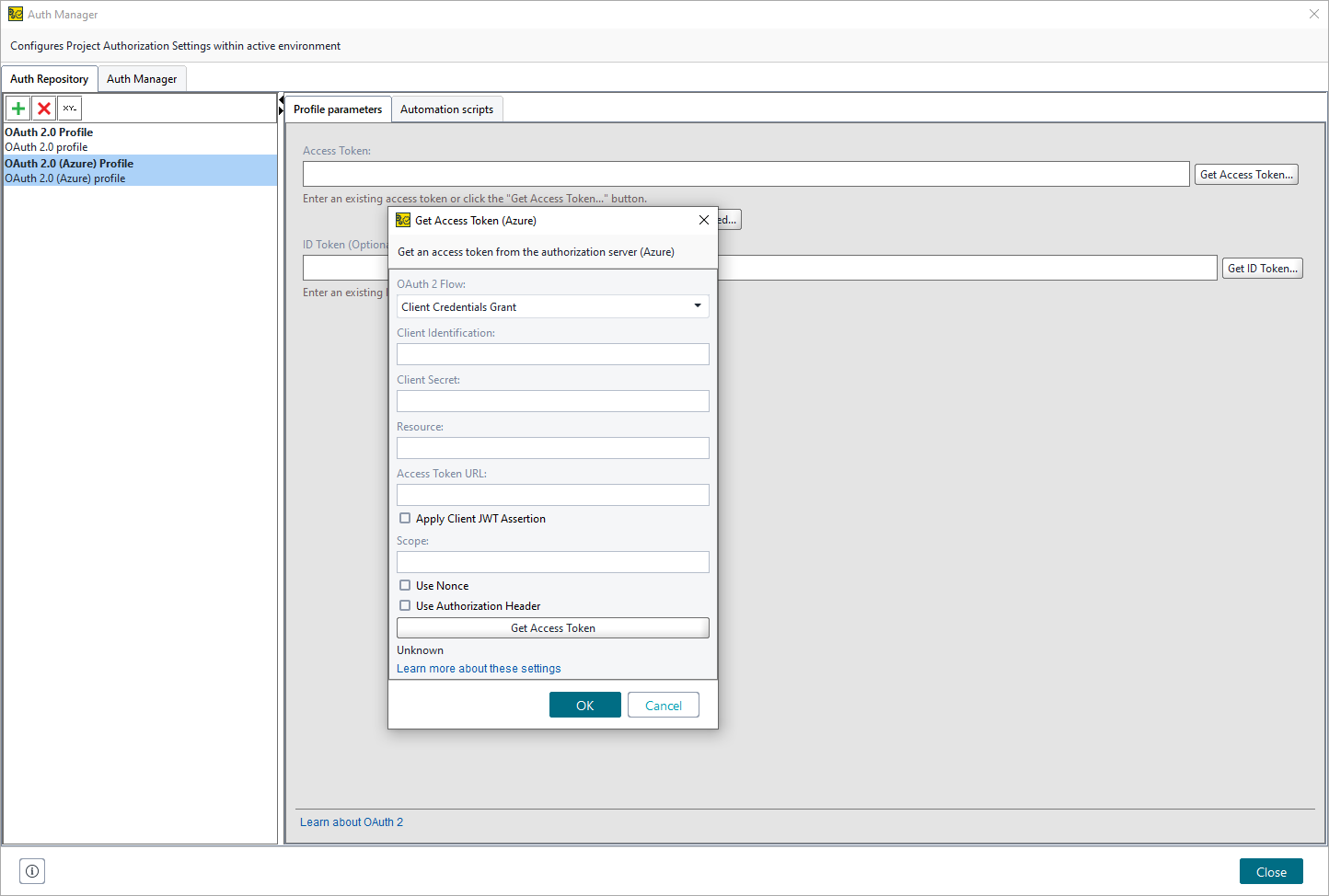Click inside the Client Identification field
Screen dimensions: 1329x896
coord(552,353)
